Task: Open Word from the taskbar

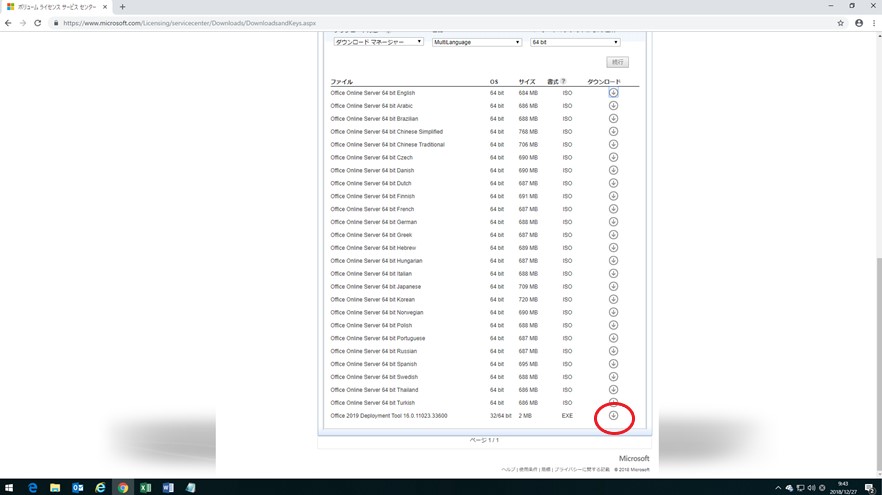Action: tap(168, 488)
